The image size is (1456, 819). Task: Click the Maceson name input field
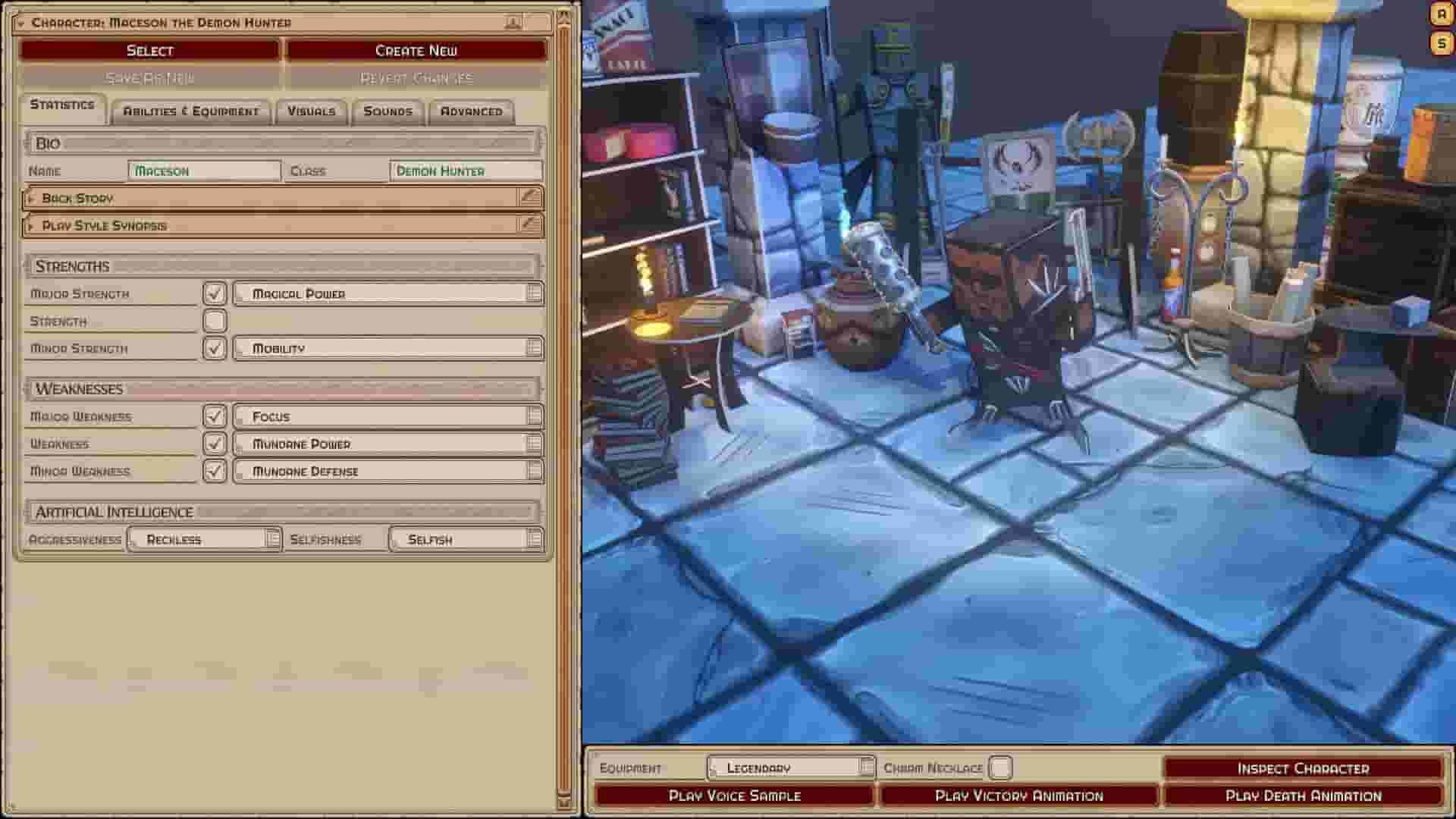[203, 171]
